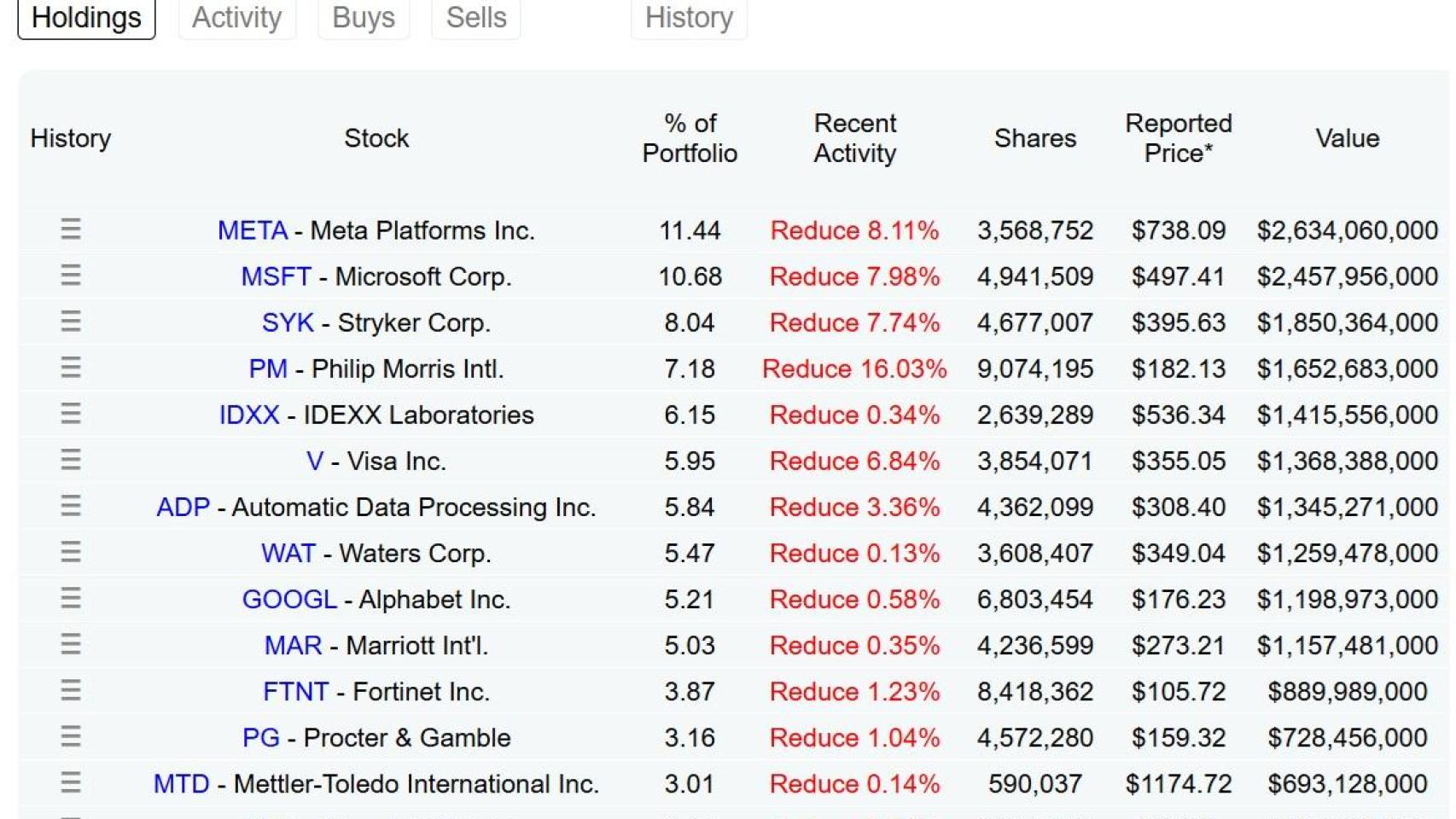This screenshot has height=819, width=1456.
Task: Open history icon for META row
Action: click(x=71, y=229)
